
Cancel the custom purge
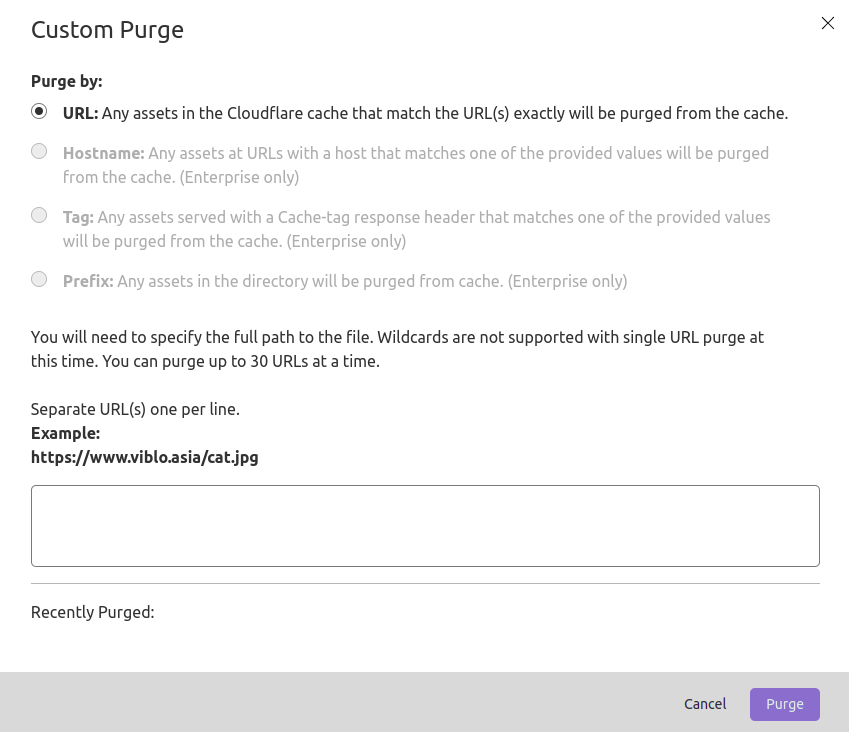(705, 704)
